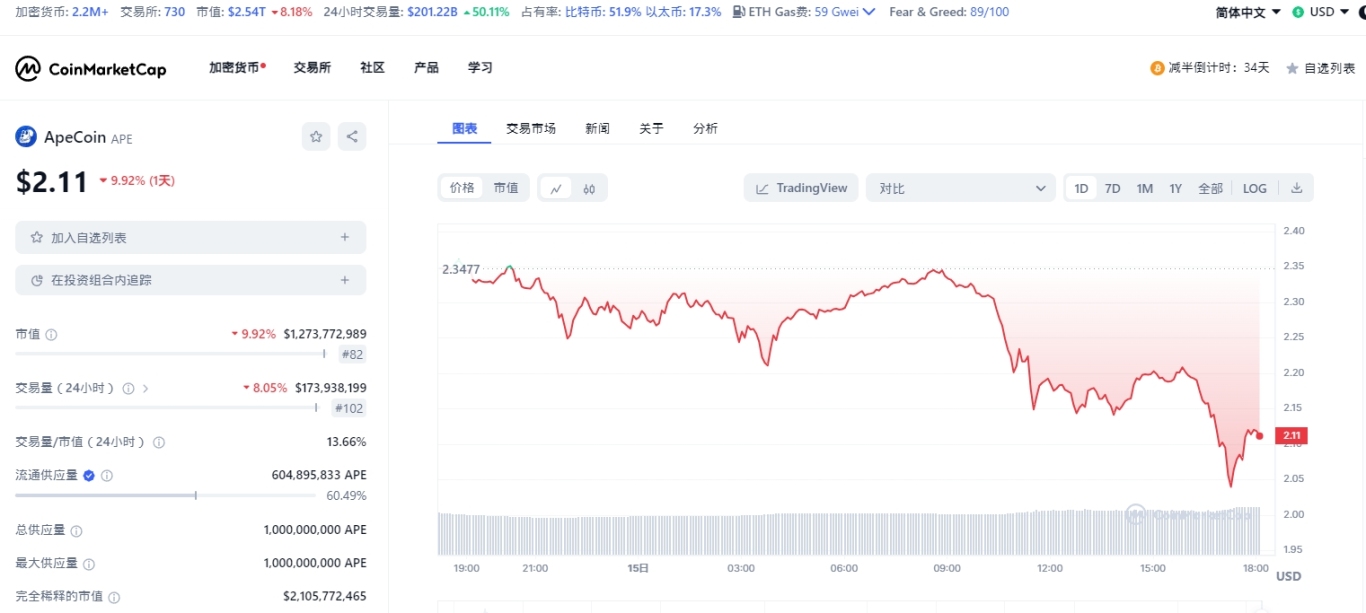The width and height of the screenshot is (1366, 613).
Task: Open info icon next to 完全稀释的市值
Action: click(x=114, y=597)
